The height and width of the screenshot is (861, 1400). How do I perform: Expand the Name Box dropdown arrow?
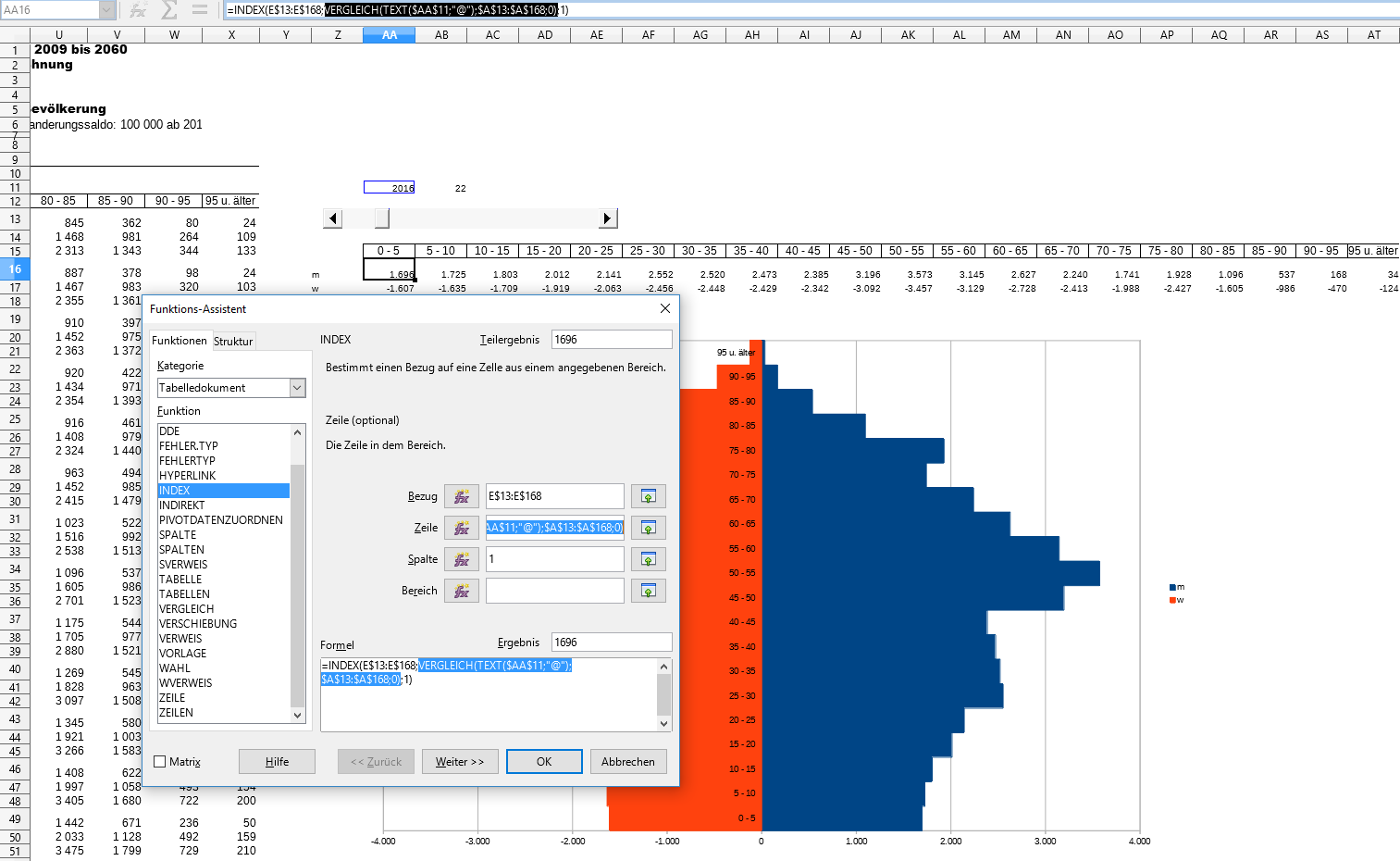pos(106,10)
